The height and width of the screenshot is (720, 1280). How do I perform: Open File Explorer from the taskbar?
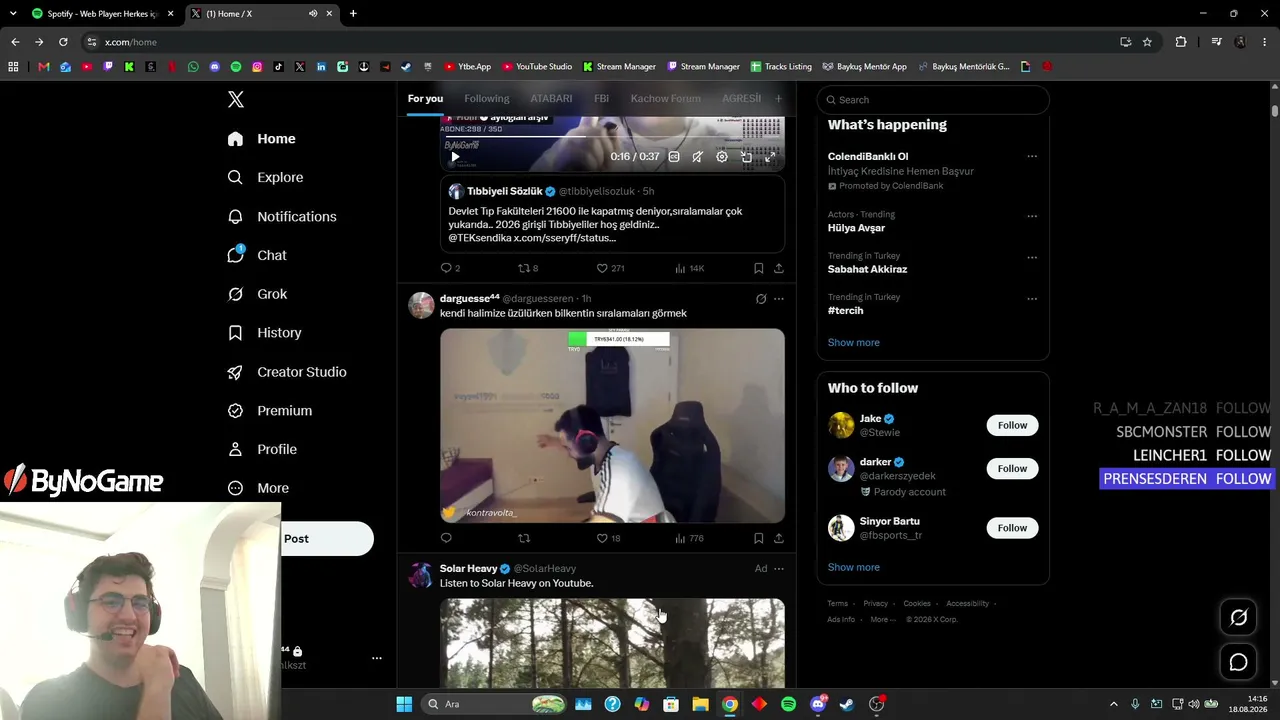click(700, 704)
